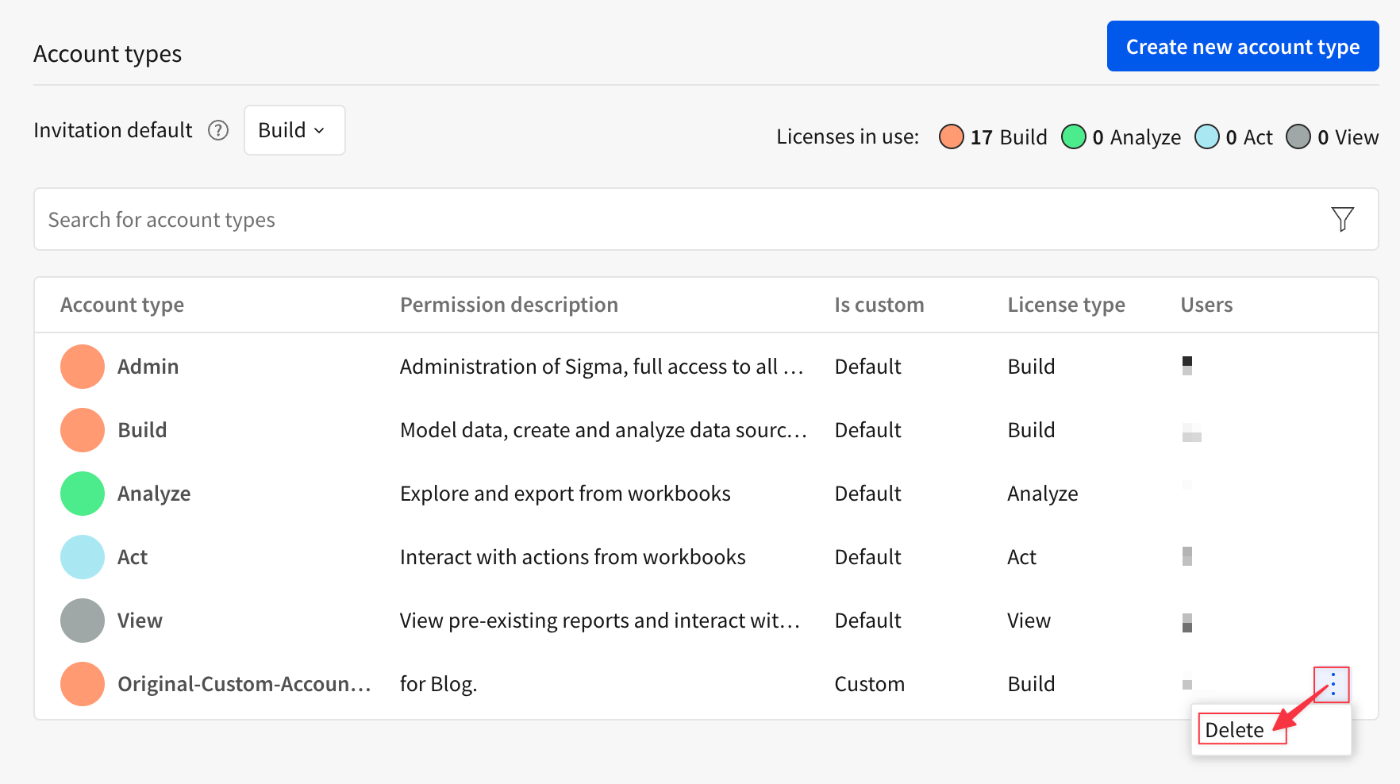Click Permission description column header
Screen dimensions: 1400x784
509,305
